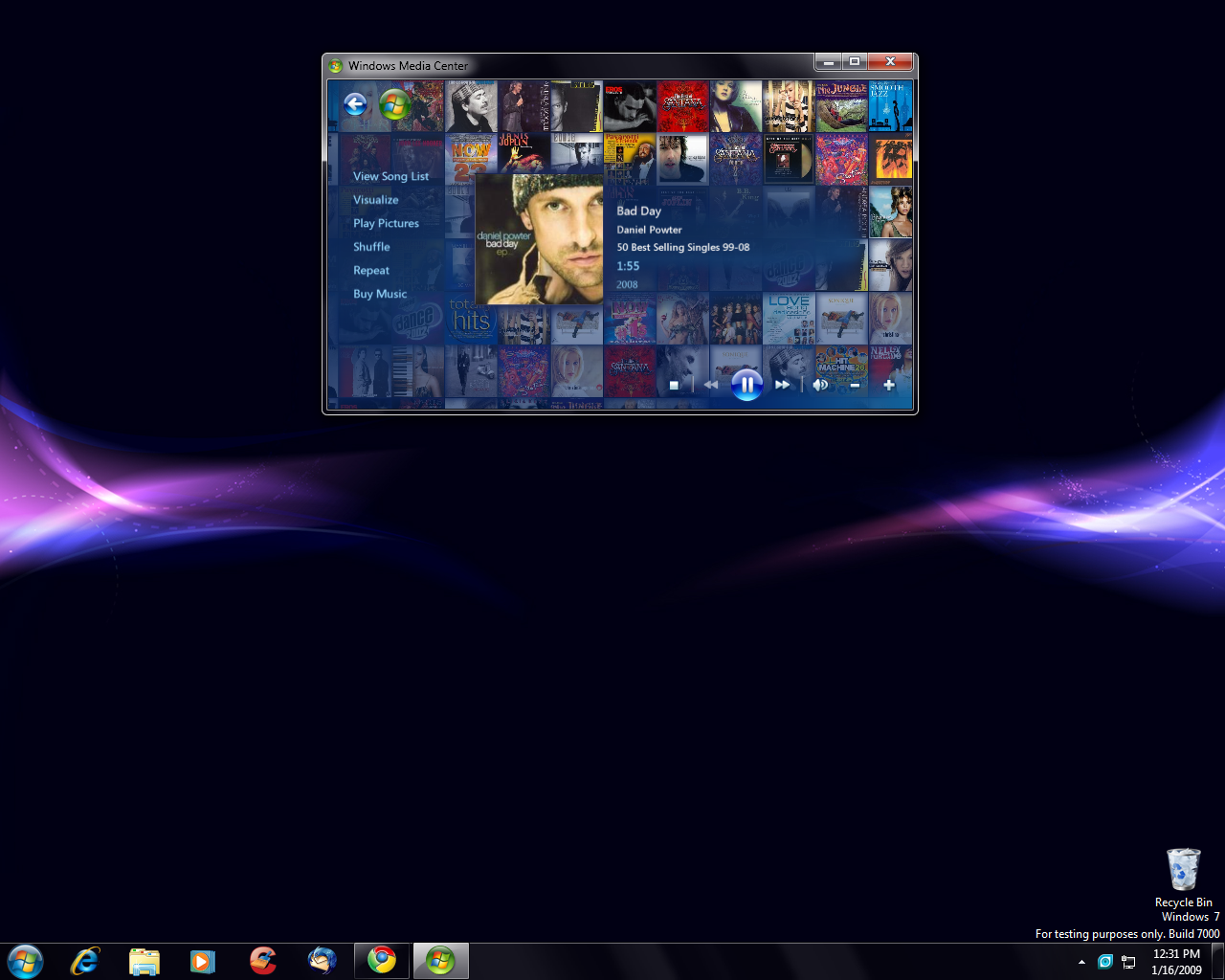Viewport: 1225px width, 980px height.
Task: Open View Song List
Action: [x=390, y=176]
